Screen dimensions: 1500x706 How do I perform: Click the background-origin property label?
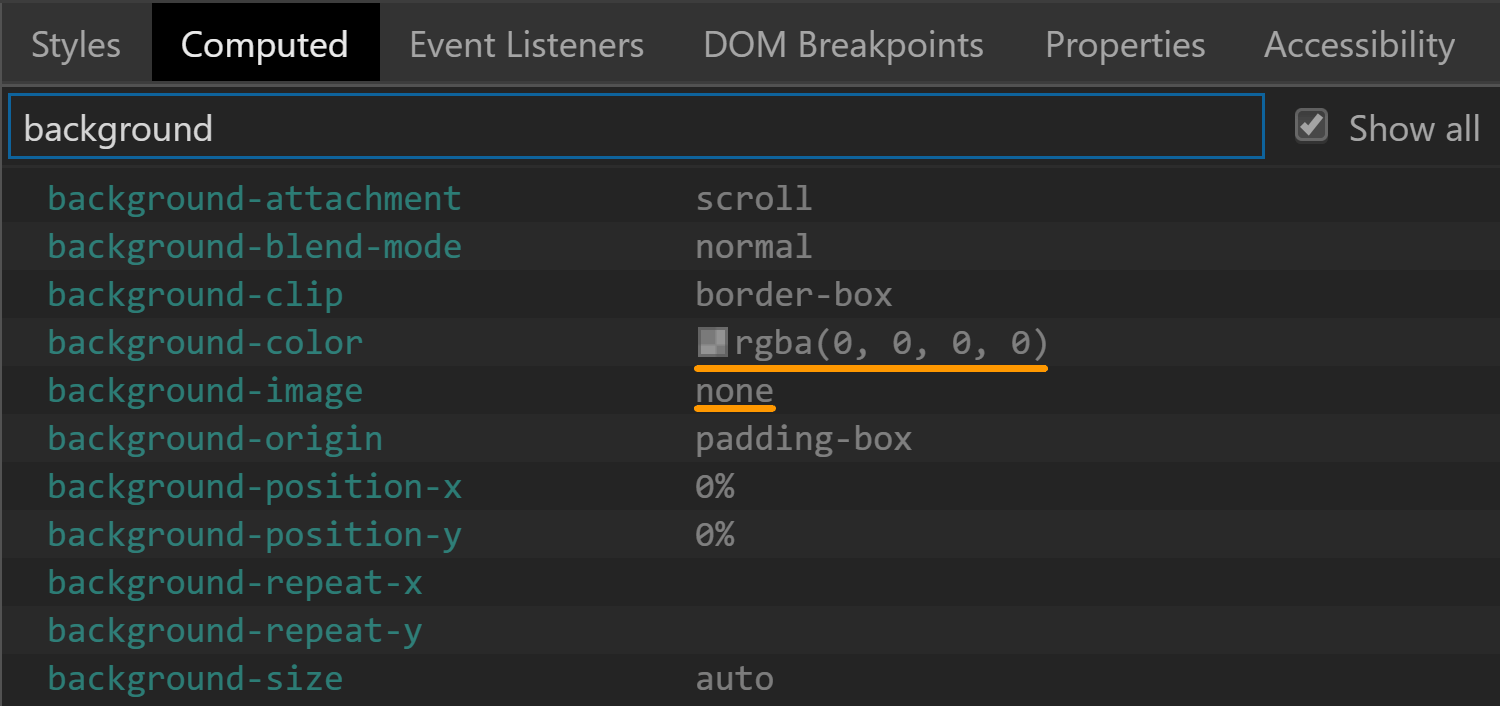click(215, 438)
